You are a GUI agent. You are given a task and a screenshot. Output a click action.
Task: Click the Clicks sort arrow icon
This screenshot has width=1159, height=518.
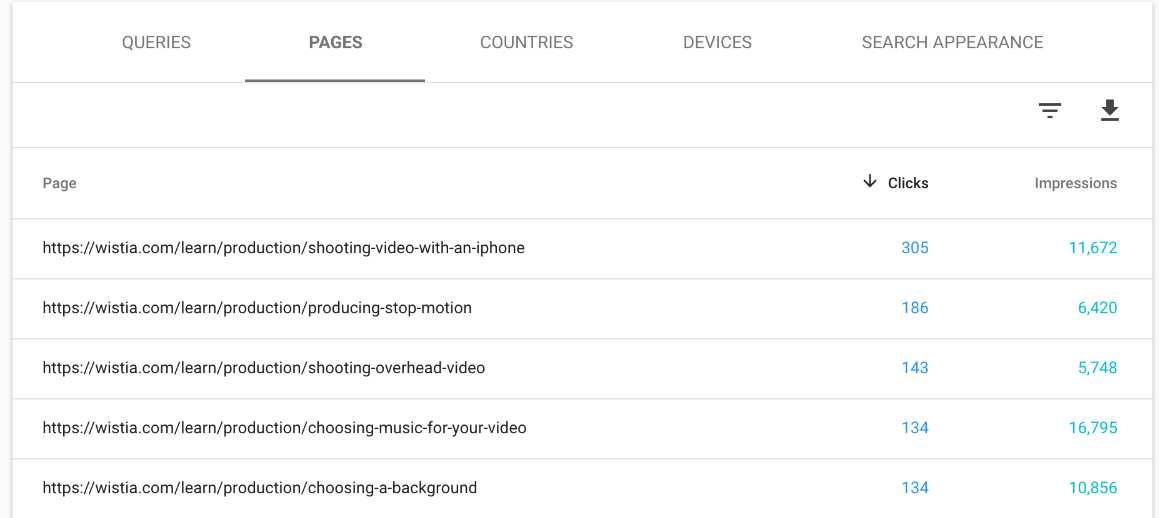click(870, 182)
